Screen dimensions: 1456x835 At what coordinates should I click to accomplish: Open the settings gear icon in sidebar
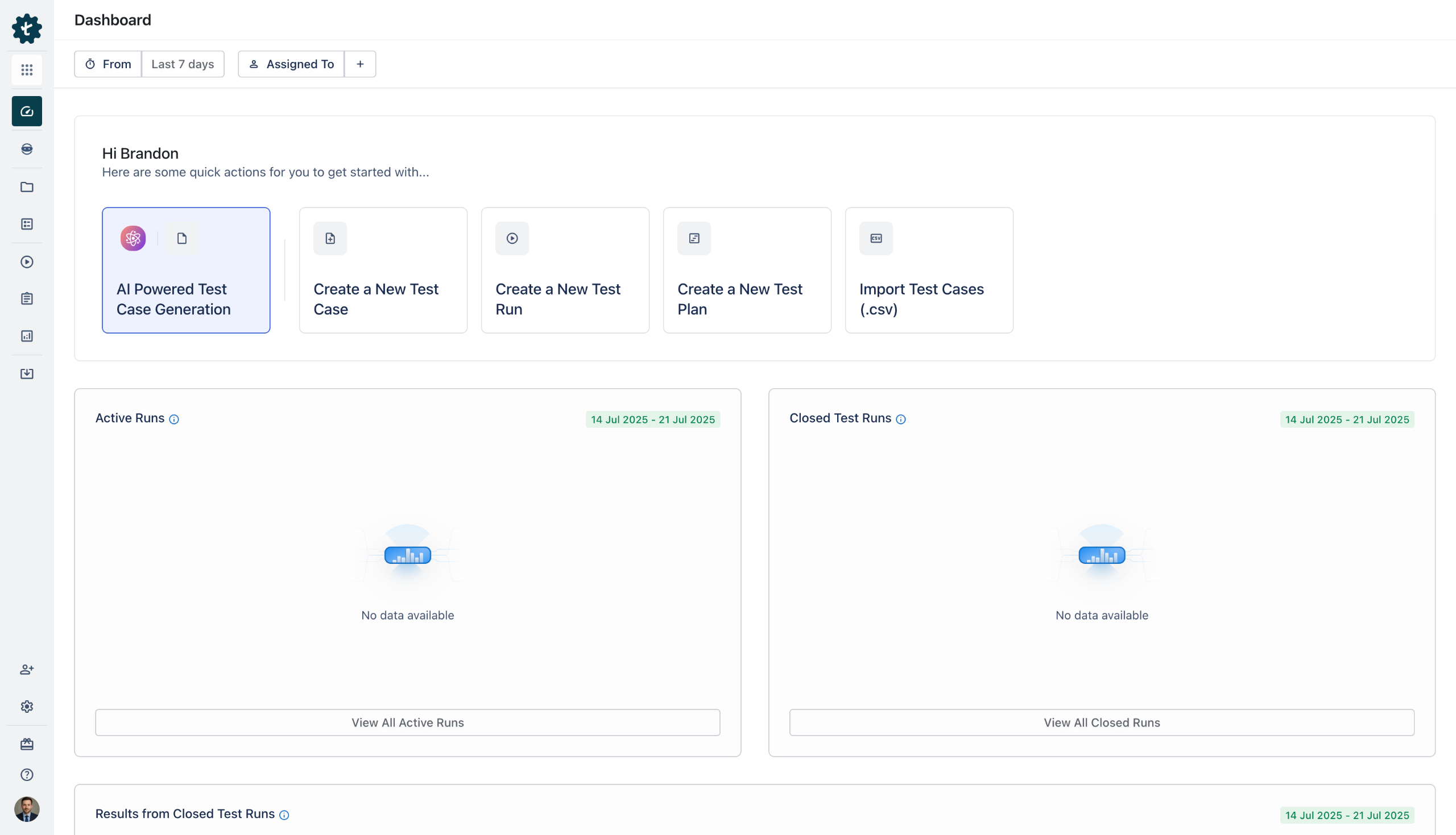27,707
